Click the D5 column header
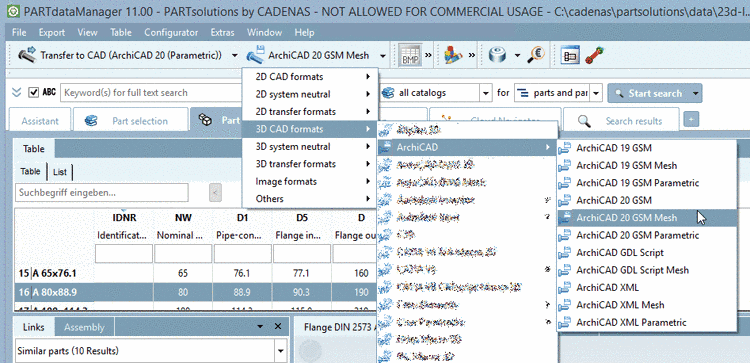750x363 pixels. [x=302, y=218]
